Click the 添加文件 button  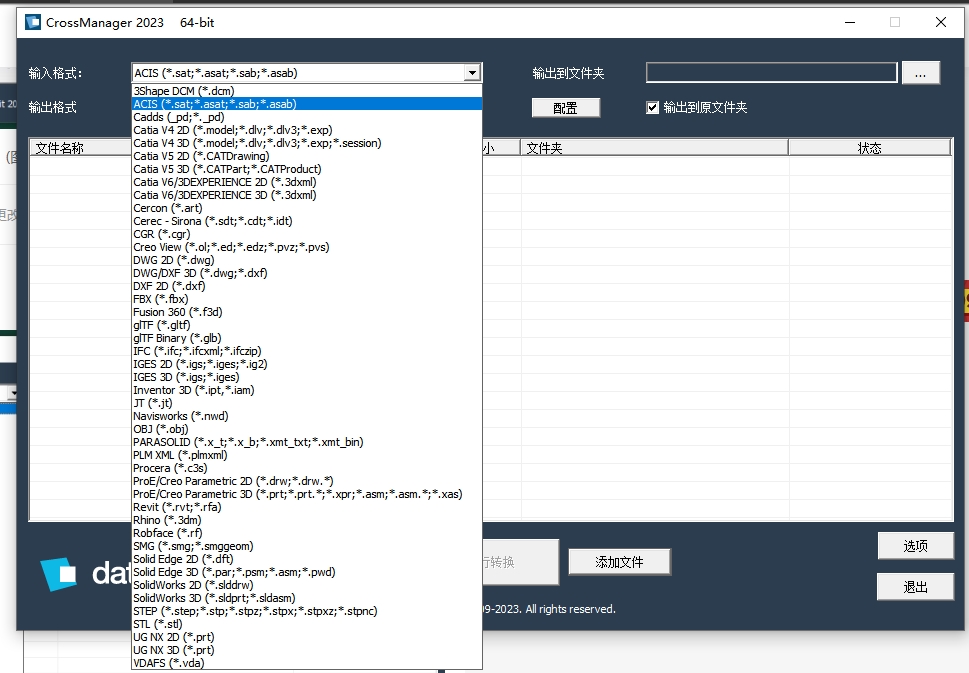pos(619,562)
